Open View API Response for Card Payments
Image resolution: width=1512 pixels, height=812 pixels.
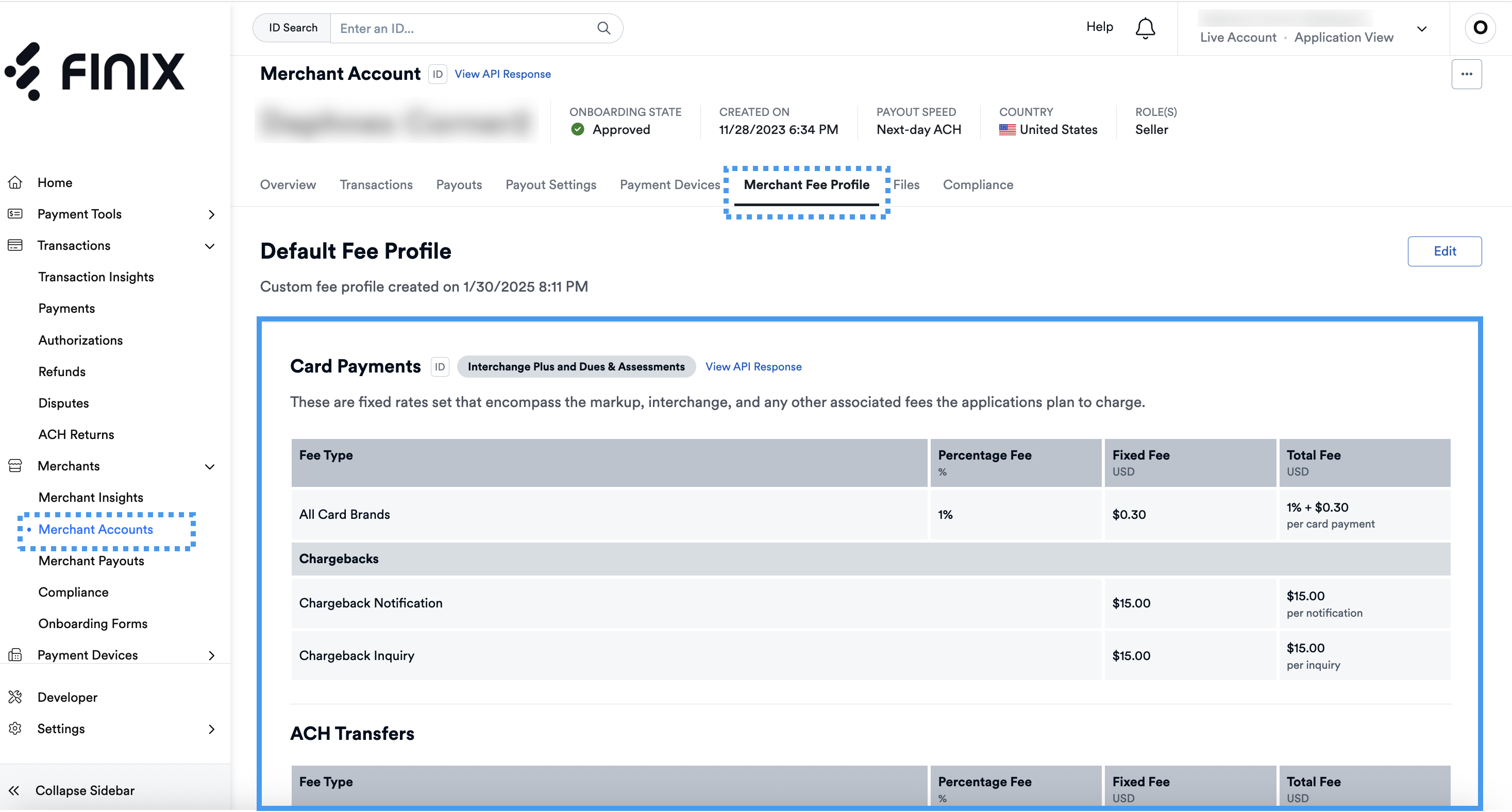(x=753, y=366)
